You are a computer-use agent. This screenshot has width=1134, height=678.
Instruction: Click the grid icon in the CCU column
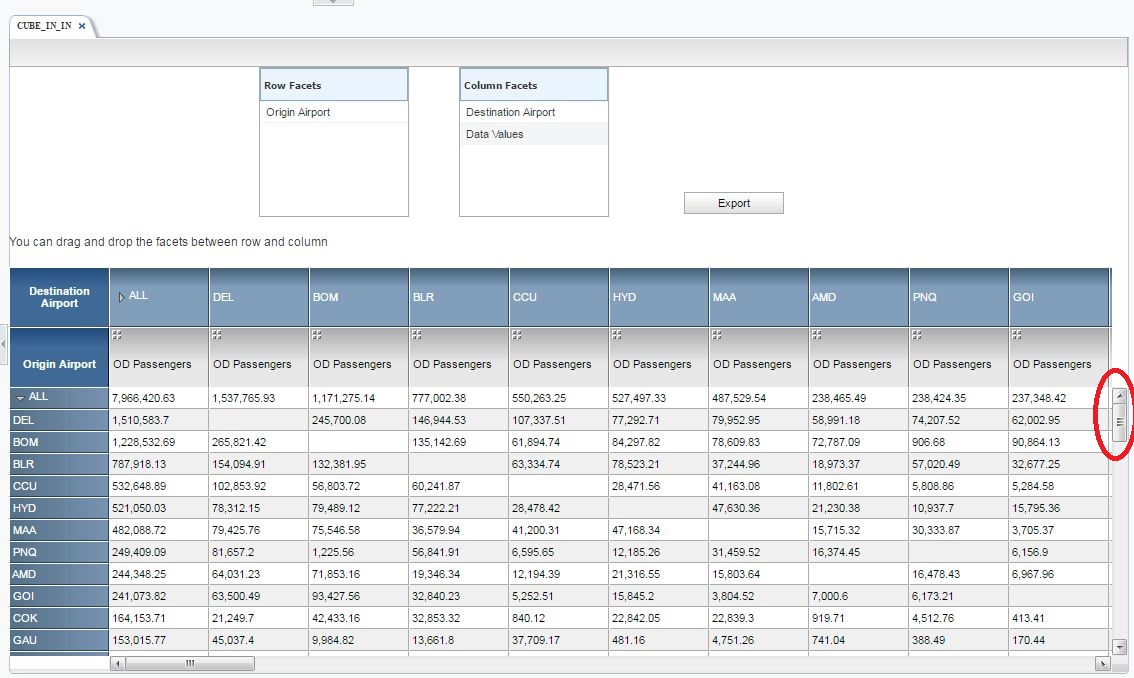tap(517, 335)
